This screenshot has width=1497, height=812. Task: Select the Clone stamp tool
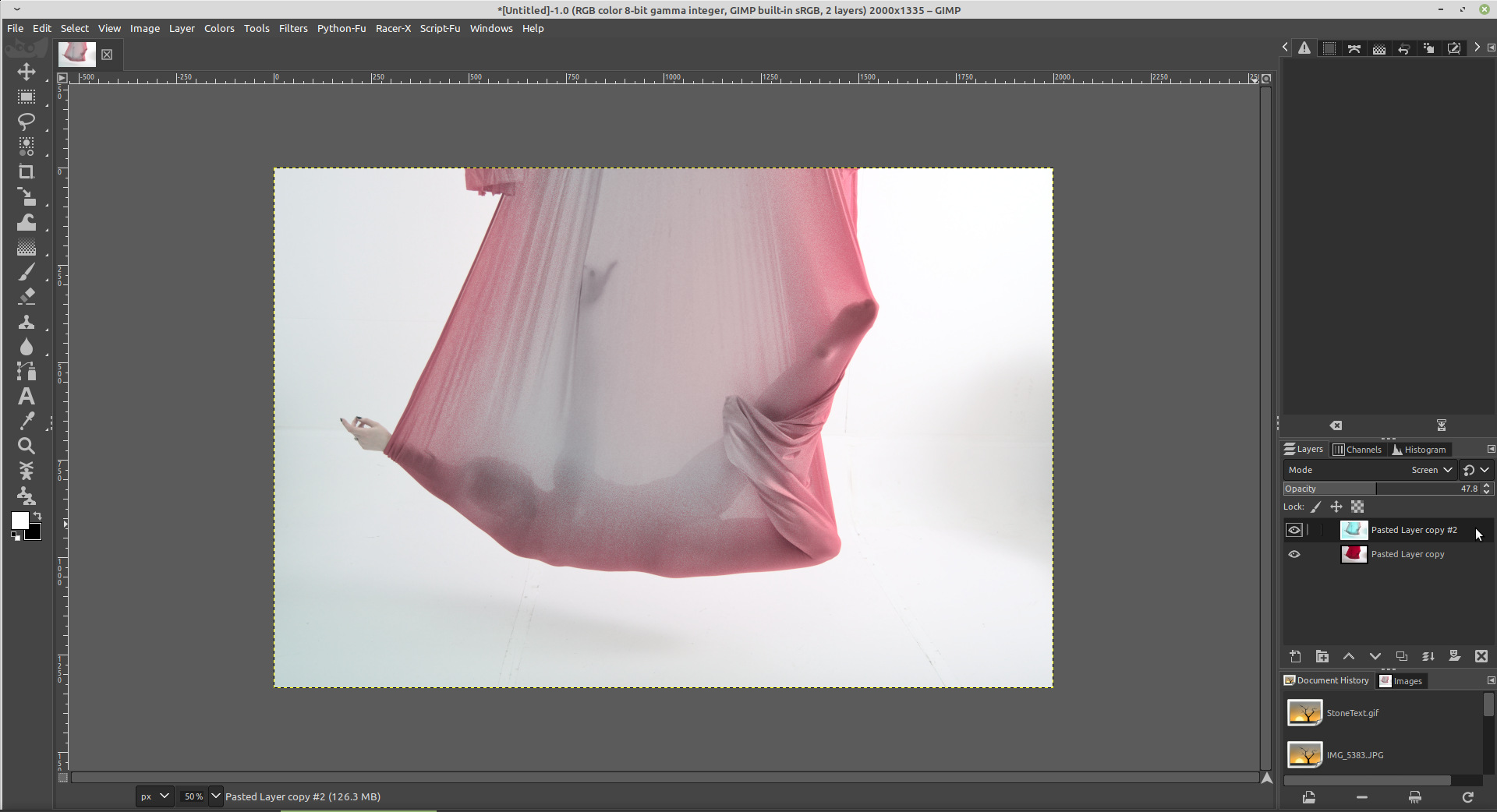pyautogui.click(x=27, y=322)
